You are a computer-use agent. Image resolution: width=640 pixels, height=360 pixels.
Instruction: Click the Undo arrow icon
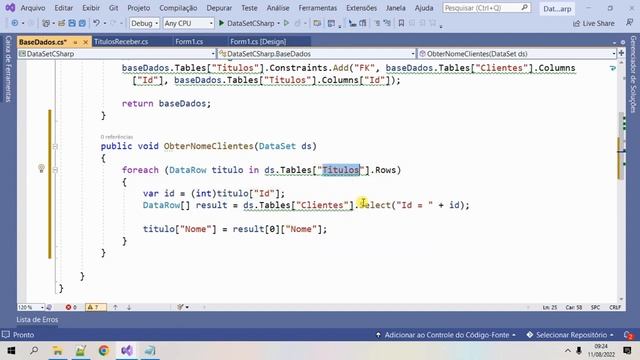tap(96, 23)
